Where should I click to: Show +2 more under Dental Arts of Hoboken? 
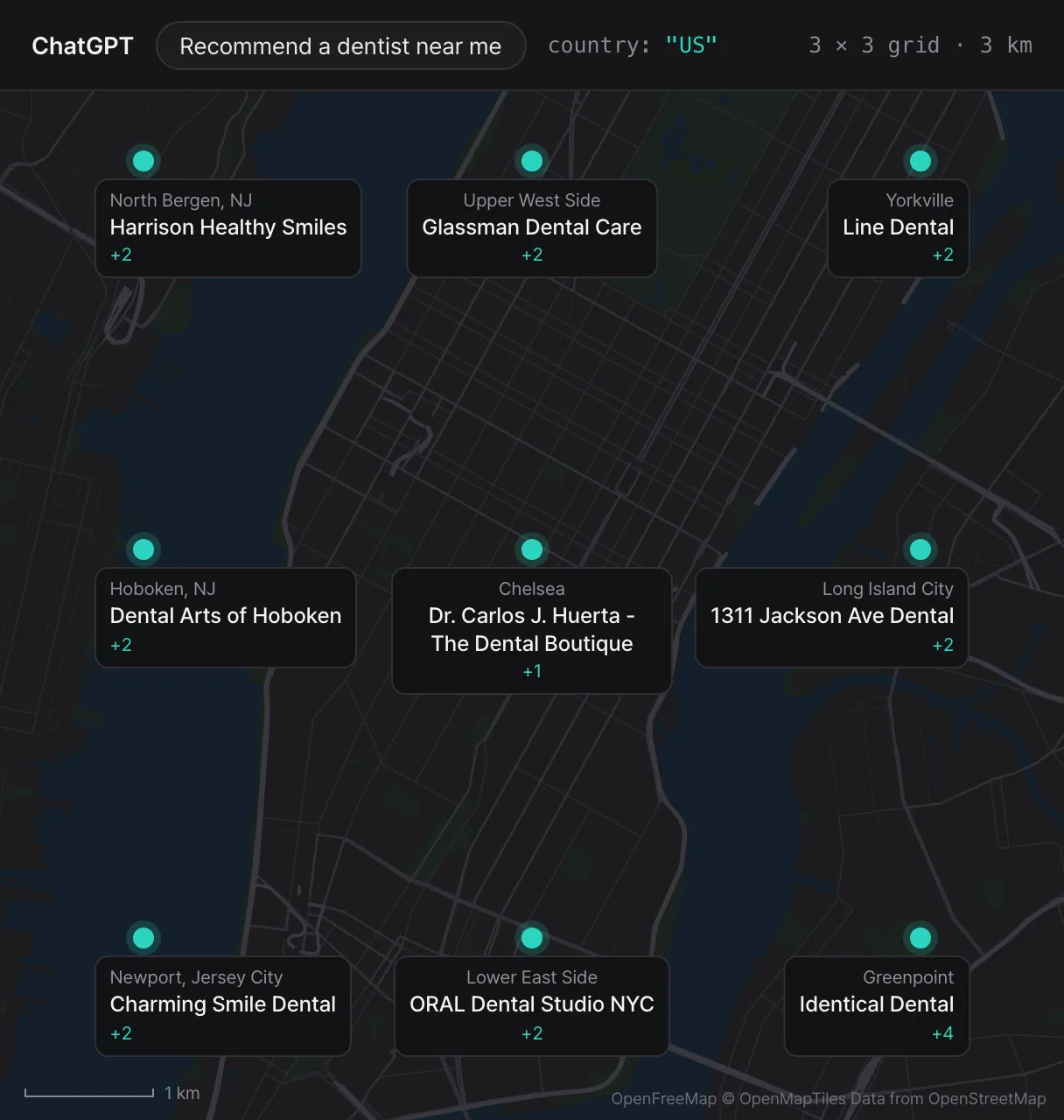(121, 645)
